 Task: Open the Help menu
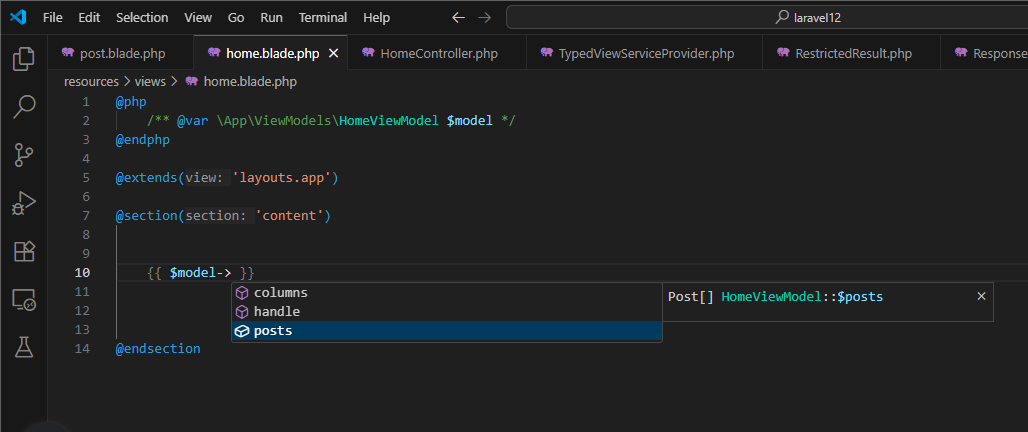click(376, 18)
